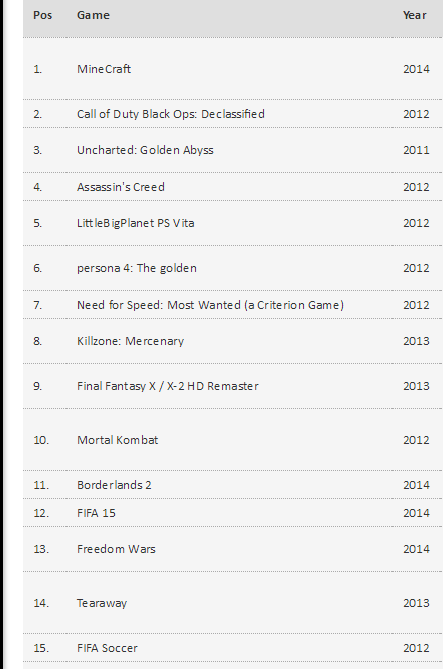Viewport: 443px width, 669px height.
Task: Select the MineCraft game entry
Action: point(104,69)
